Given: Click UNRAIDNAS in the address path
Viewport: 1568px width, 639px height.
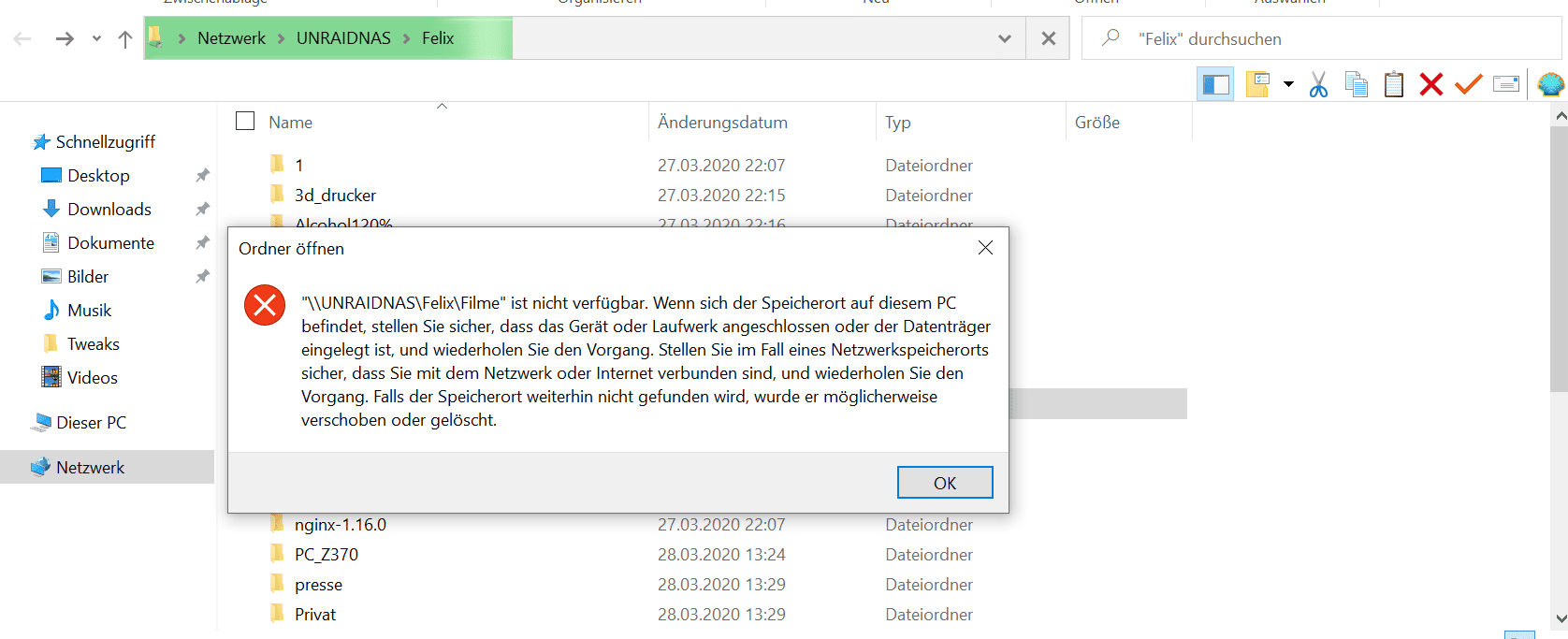Looking at the screenshot, I should (x=343, y=38).
